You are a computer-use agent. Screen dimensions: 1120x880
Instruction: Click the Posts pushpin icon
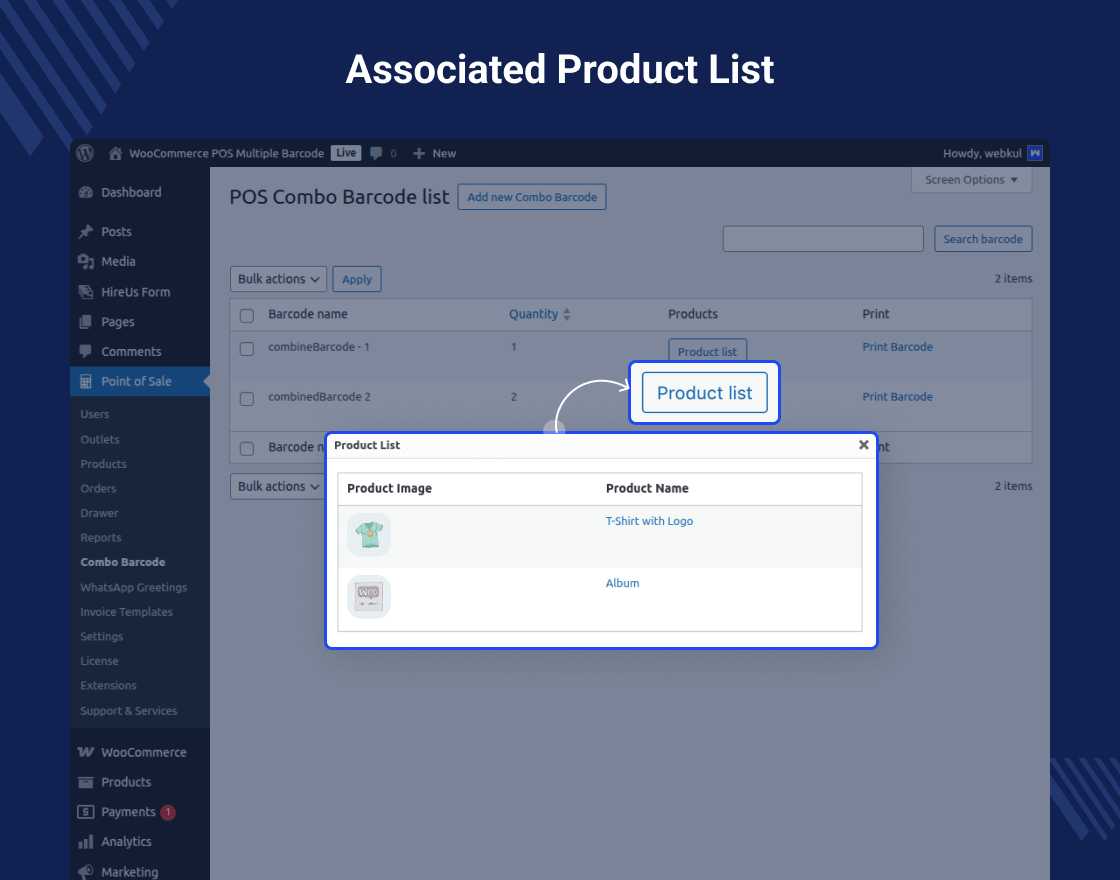pos(85,232)
